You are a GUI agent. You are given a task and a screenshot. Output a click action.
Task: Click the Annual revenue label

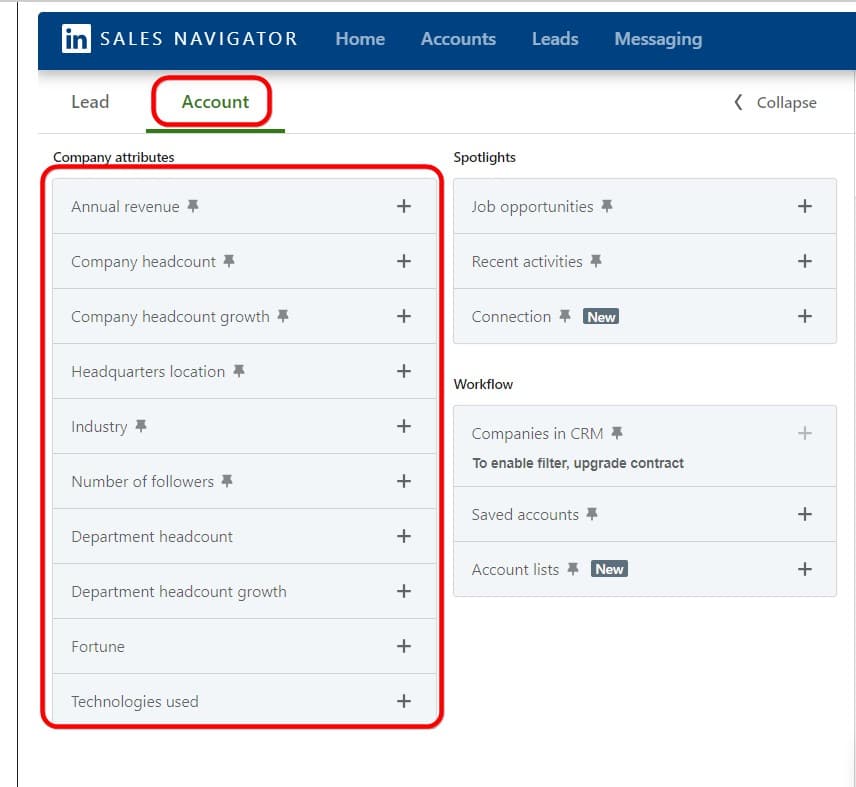point(125,207)
